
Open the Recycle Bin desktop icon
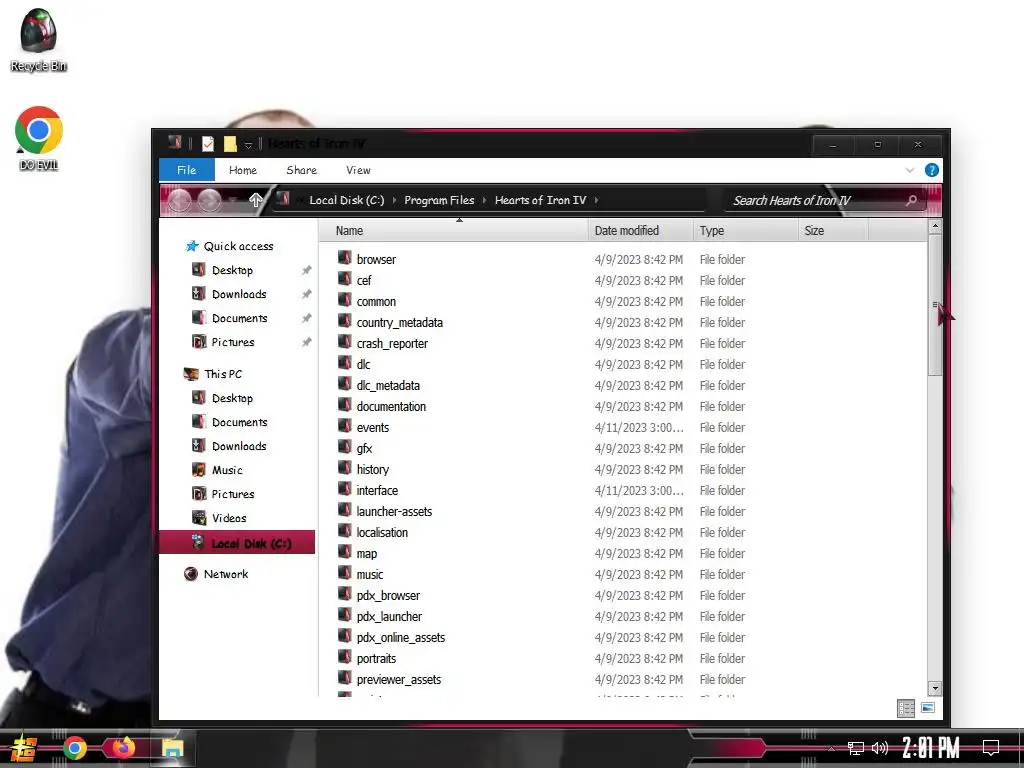38,40
